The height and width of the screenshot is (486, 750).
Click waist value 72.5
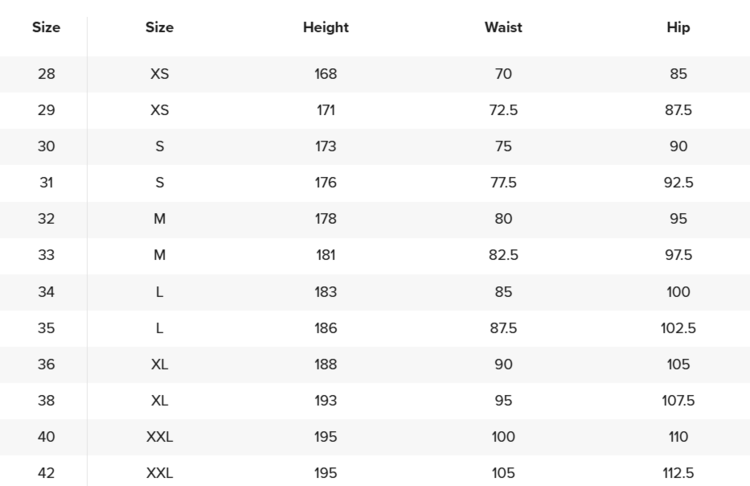pyautogui.click(x=503, y=110)
